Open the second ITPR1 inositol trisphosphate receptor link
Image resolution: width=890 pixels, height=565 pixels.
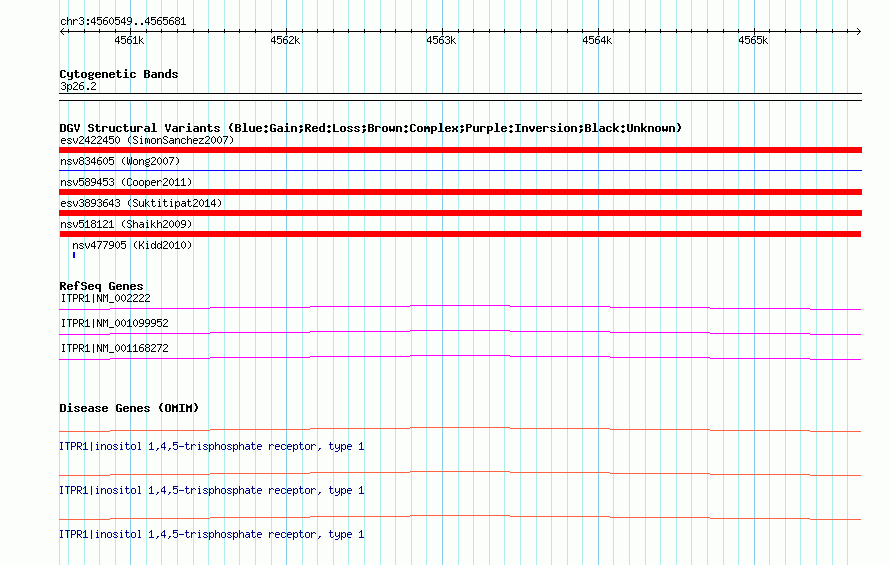click(x=212, y=490)
